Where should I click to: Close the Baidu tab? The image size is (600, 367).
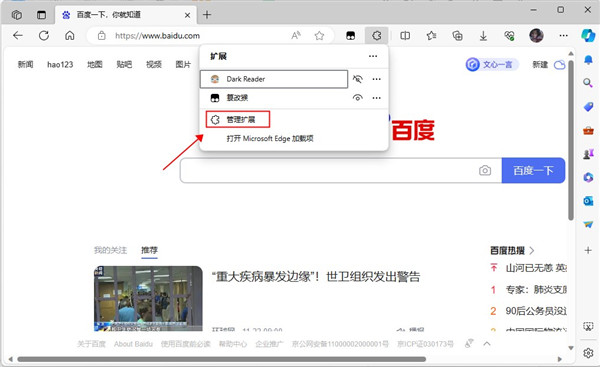coord(188,15)
